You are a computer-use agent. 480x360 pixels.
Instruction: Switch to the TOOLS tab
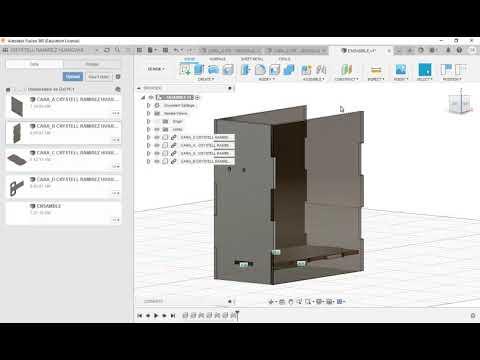point(284,59)
